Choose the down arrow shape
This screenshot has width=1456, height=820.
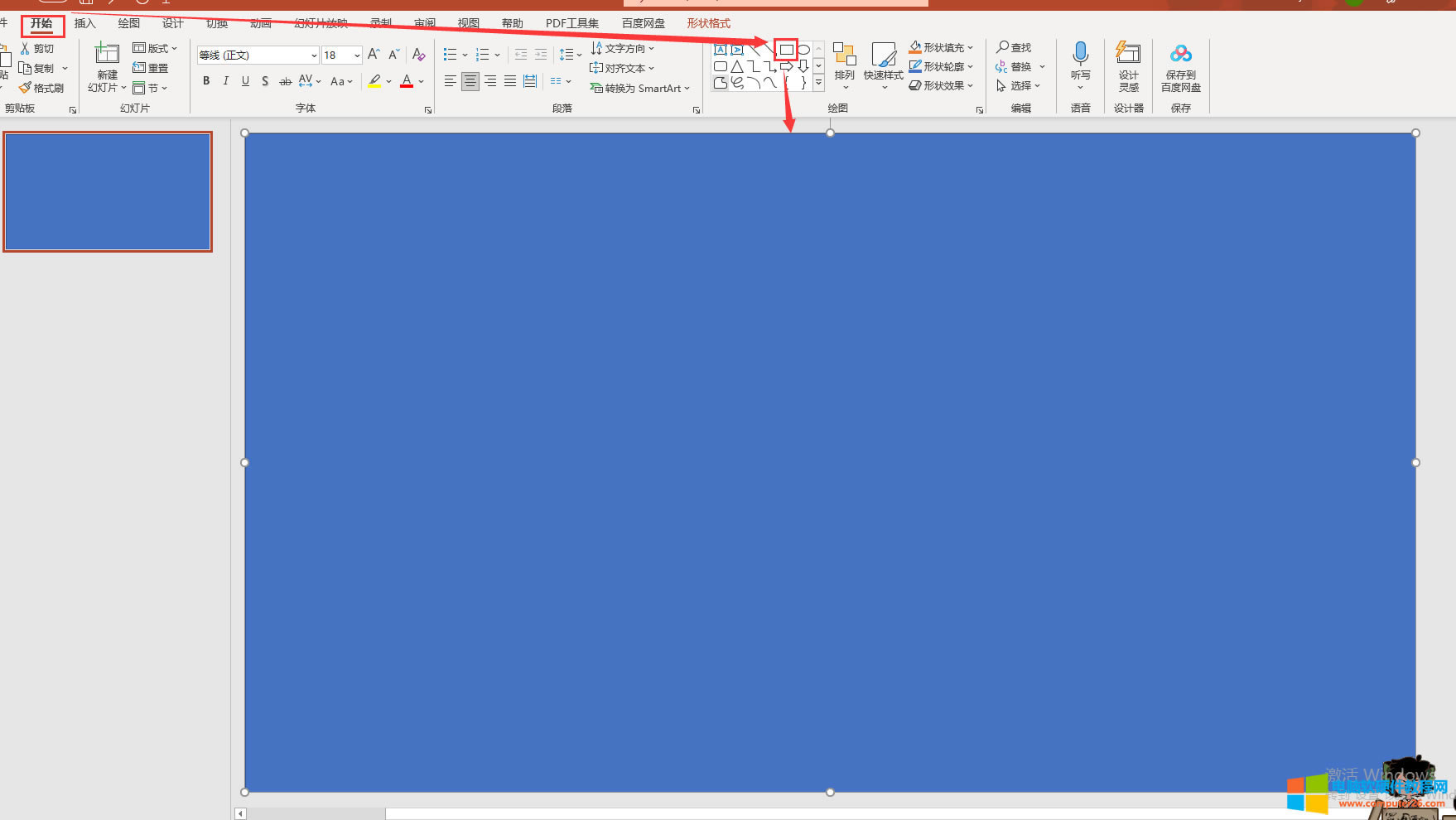pyautogui.click(x=803, y=66)
